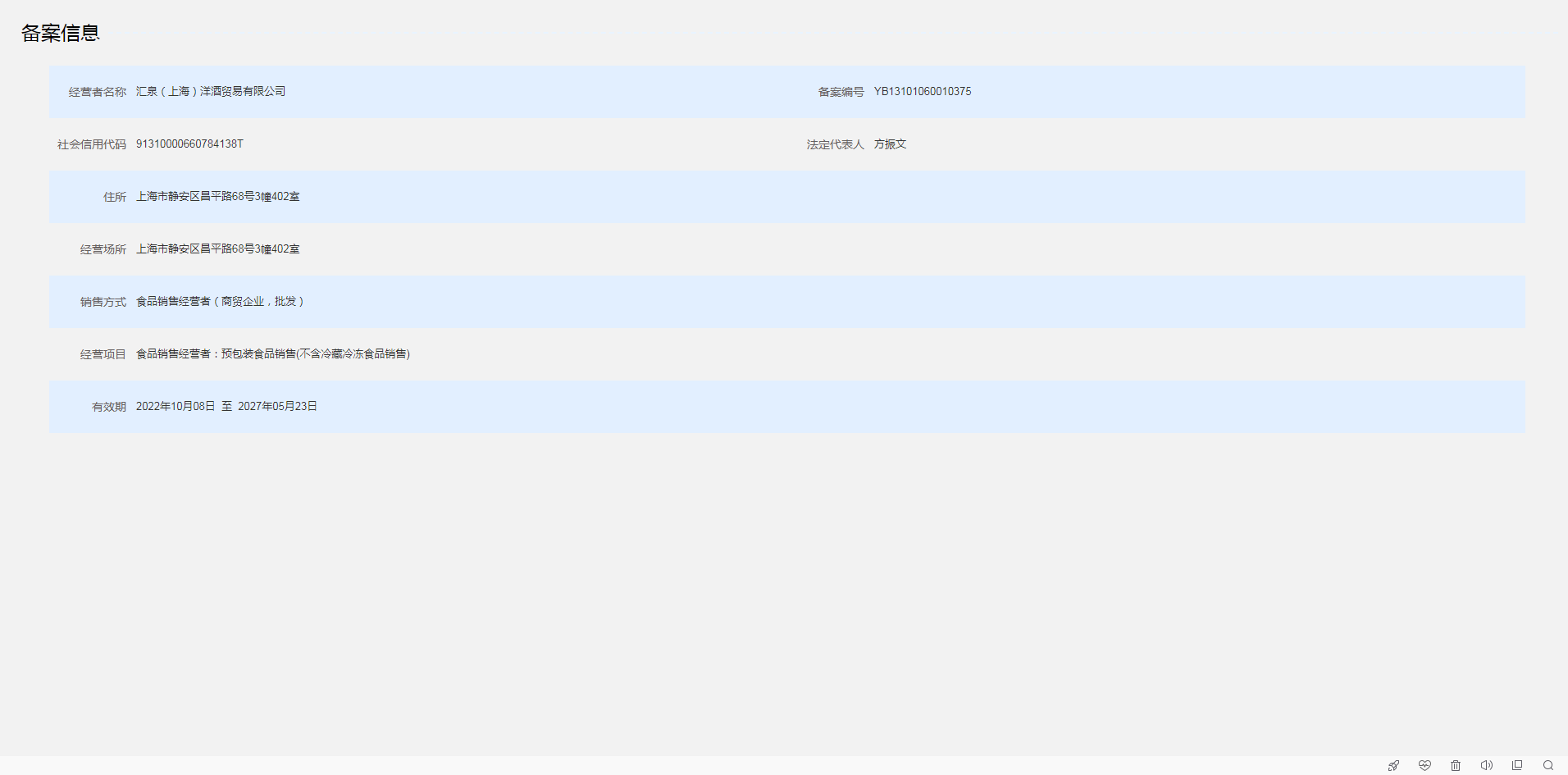Viewport: 1568px width, 775px height.
Task: Click the trash bin icon
Action: pos(1456,765)
